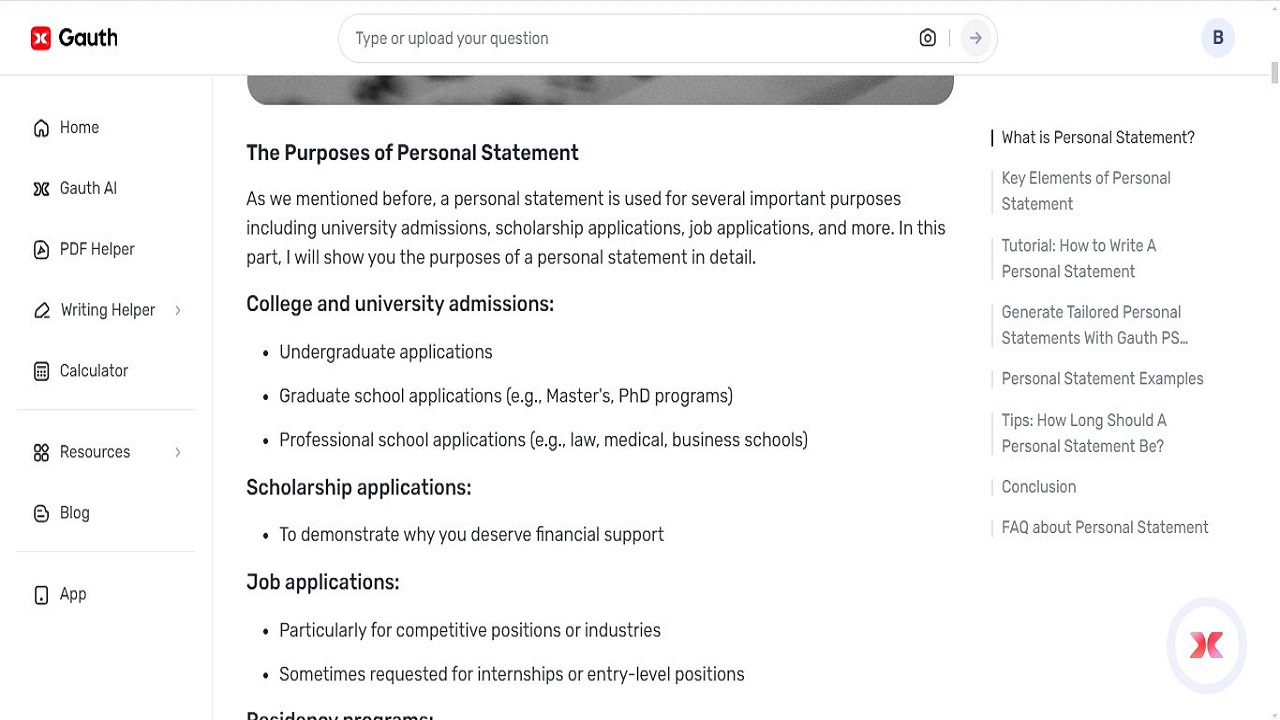
Task: Select 'Conclusion' in the table of contents
Action: click(1038, 486)
